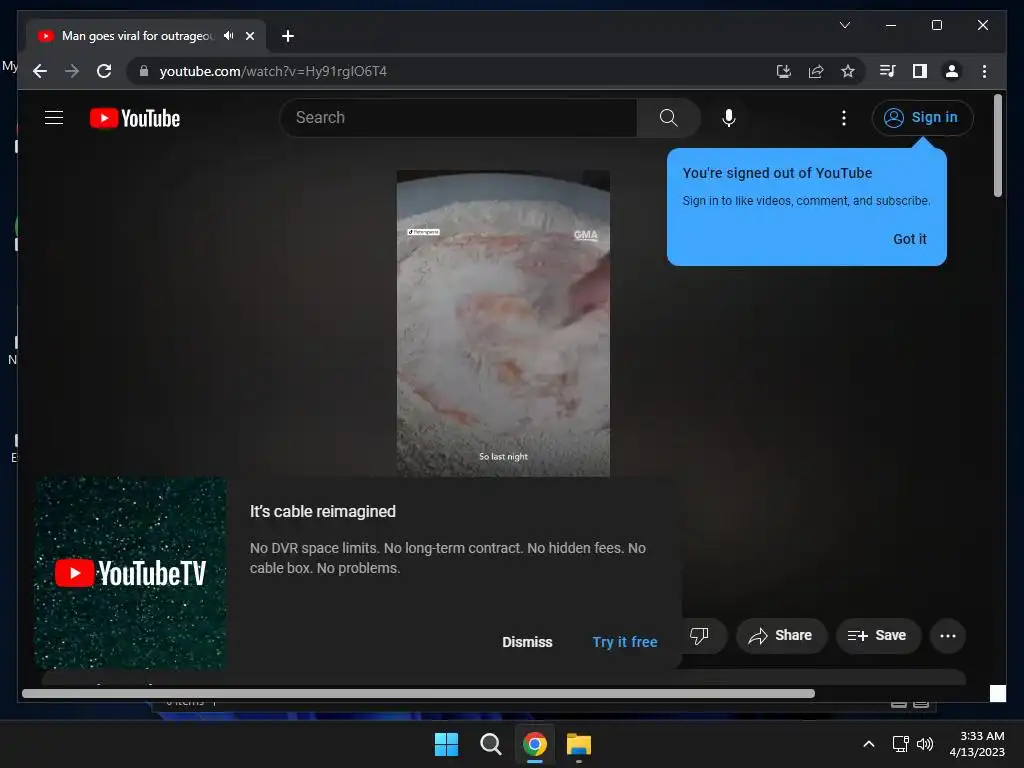The image size is (1024, 768).
Task: Open Windows Start menu
Action: coord(447,744)
